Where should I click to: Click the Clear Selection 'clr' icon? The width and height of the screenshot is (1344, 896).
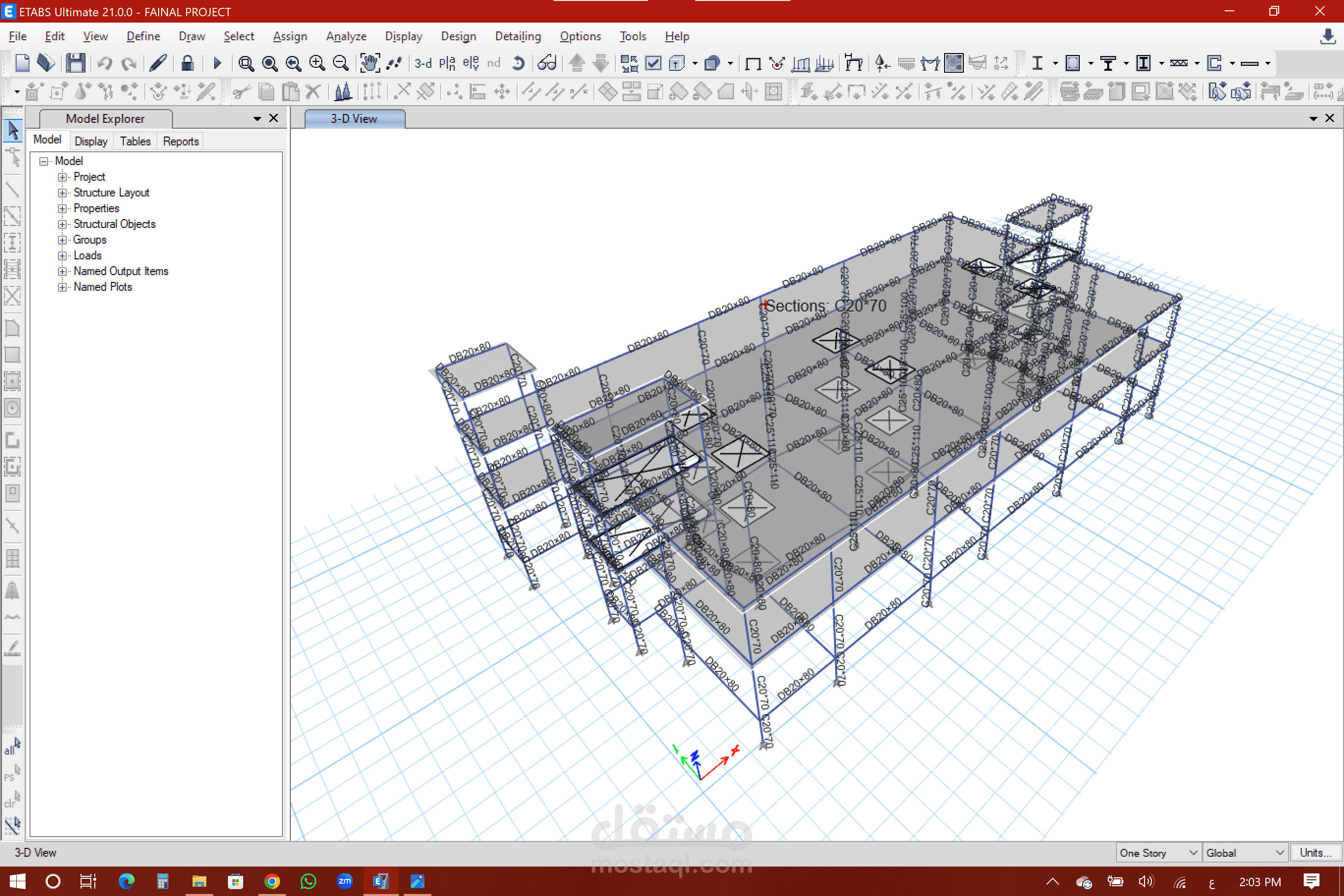pos(13,799)
